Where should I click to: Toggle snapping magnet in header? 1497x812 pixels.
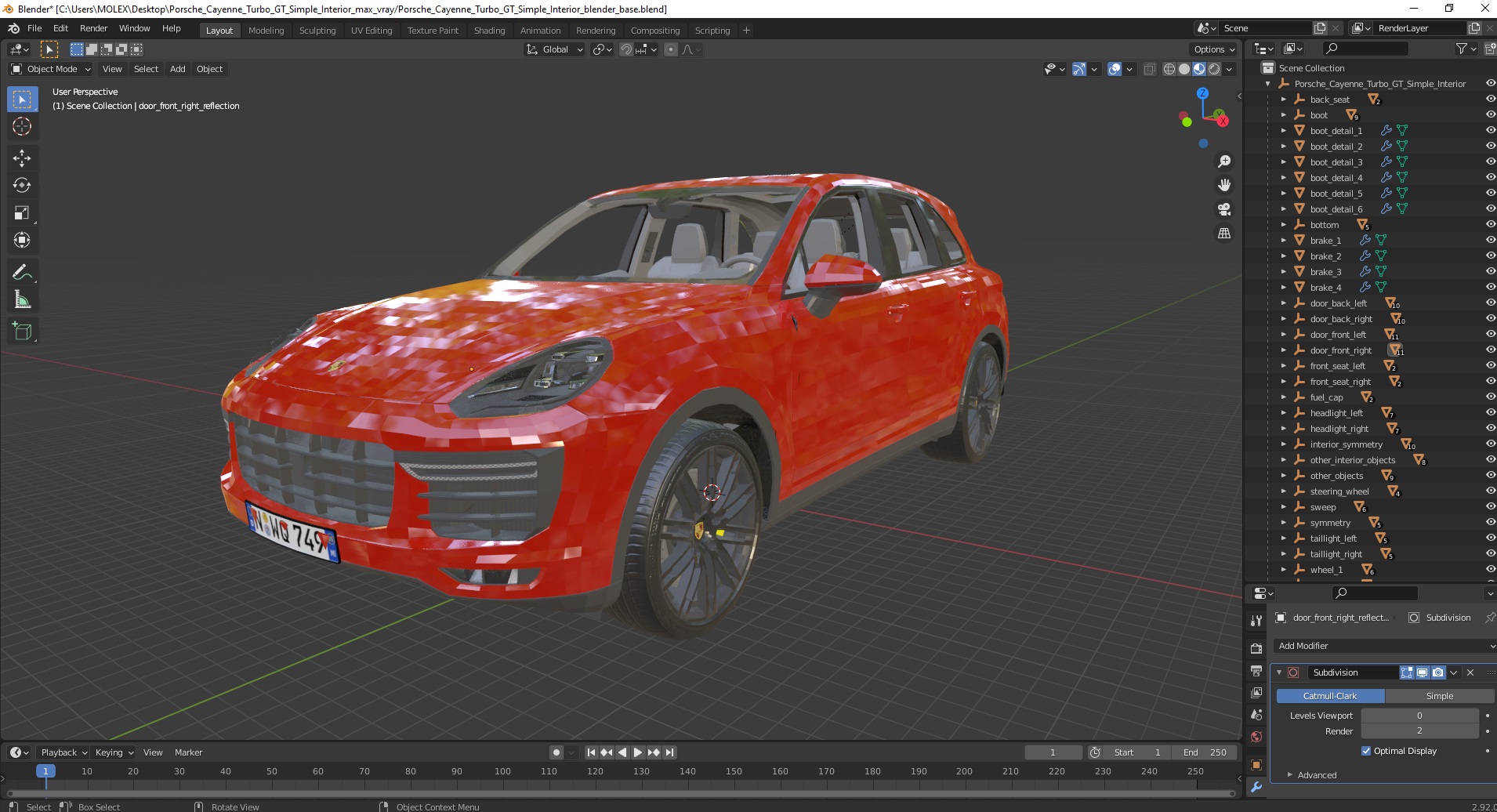click(625, 49)
